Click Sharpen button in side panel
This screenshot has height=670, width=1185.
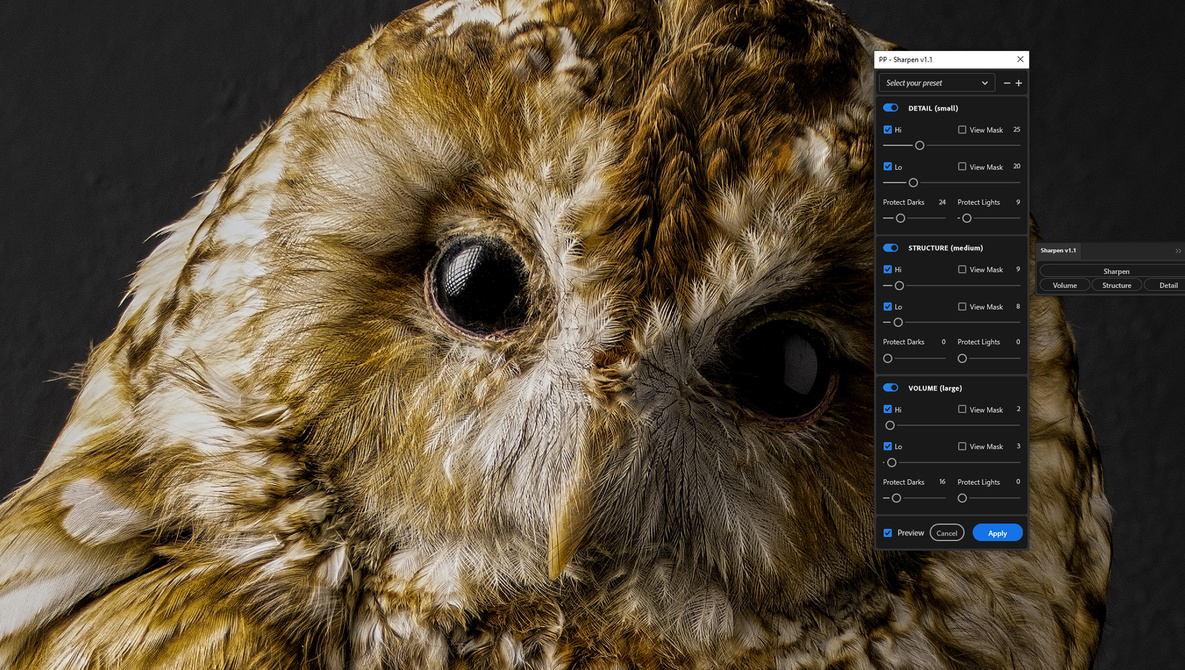(1115, 271)
